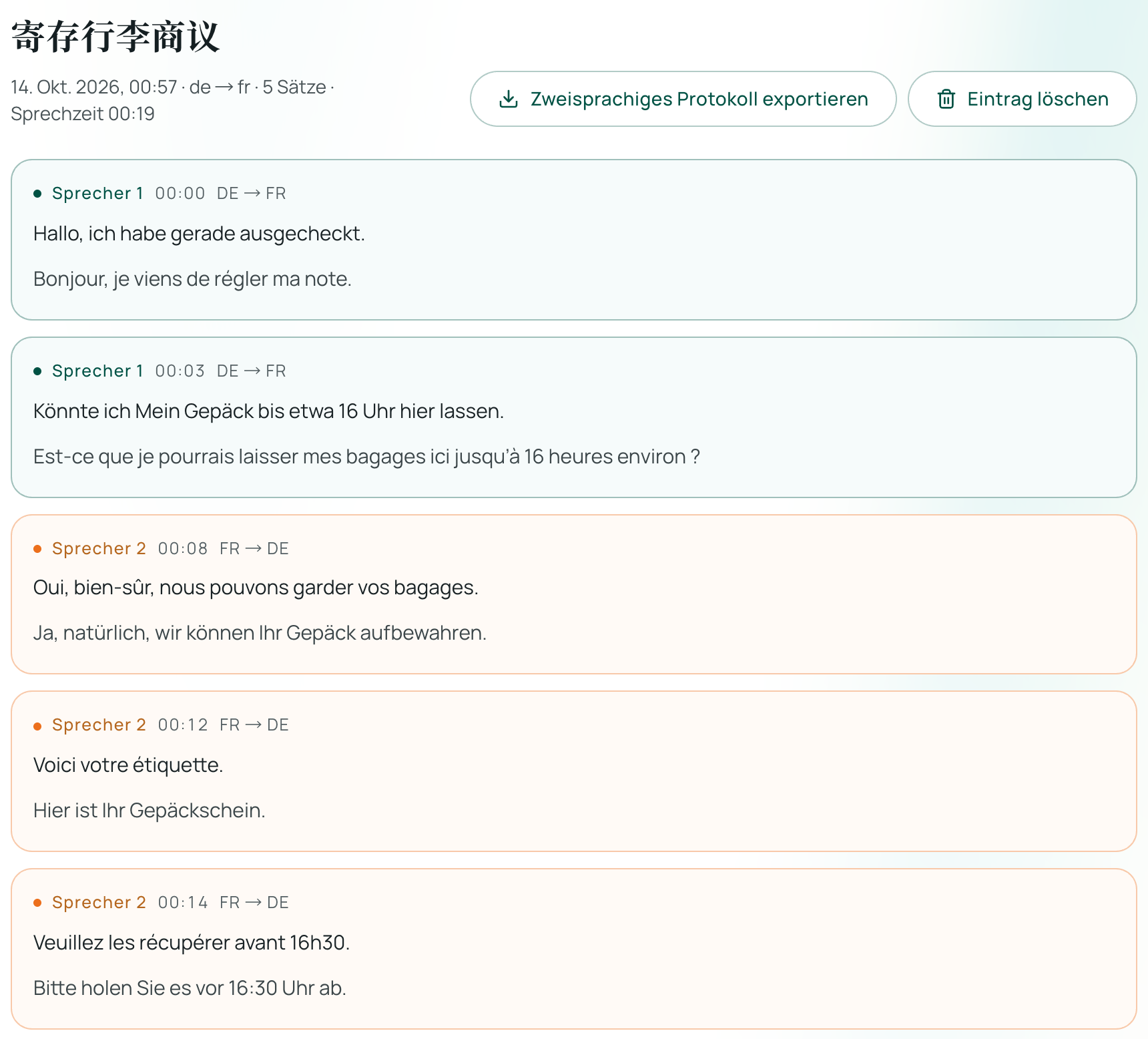Select 'Bitte holen Sie es vor 16:30 Uhr ab.'
This screenshot has height=1039, width=1148.
tap(190, 988)
